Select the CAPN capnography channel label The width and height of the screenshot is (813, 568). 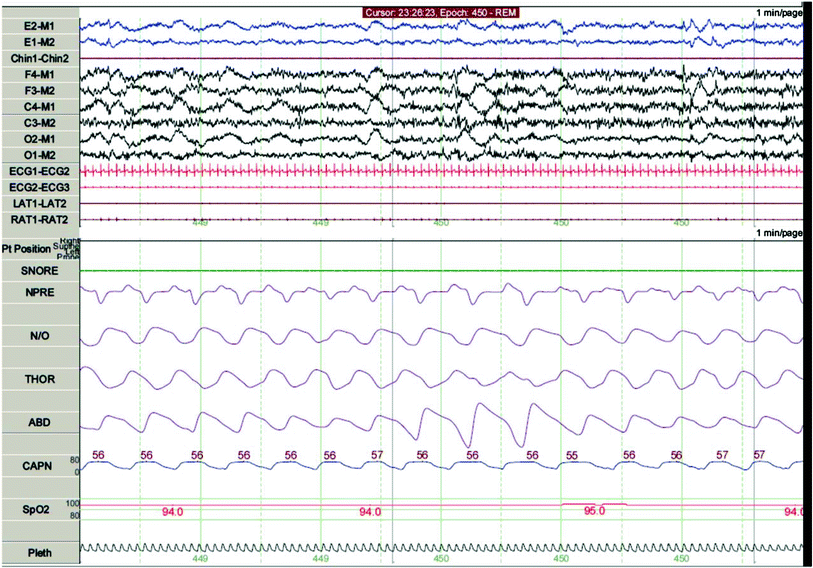37,466
